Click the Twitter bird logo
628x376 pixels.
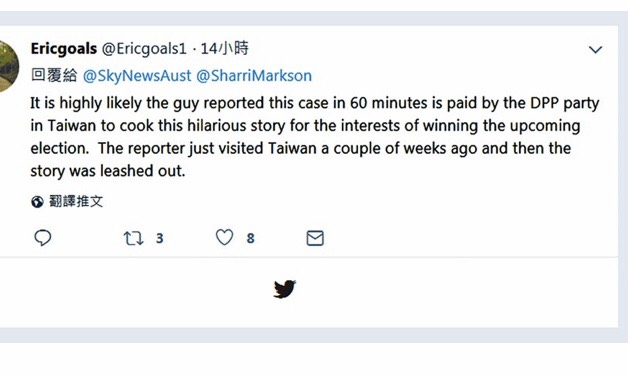coord(285,289)
